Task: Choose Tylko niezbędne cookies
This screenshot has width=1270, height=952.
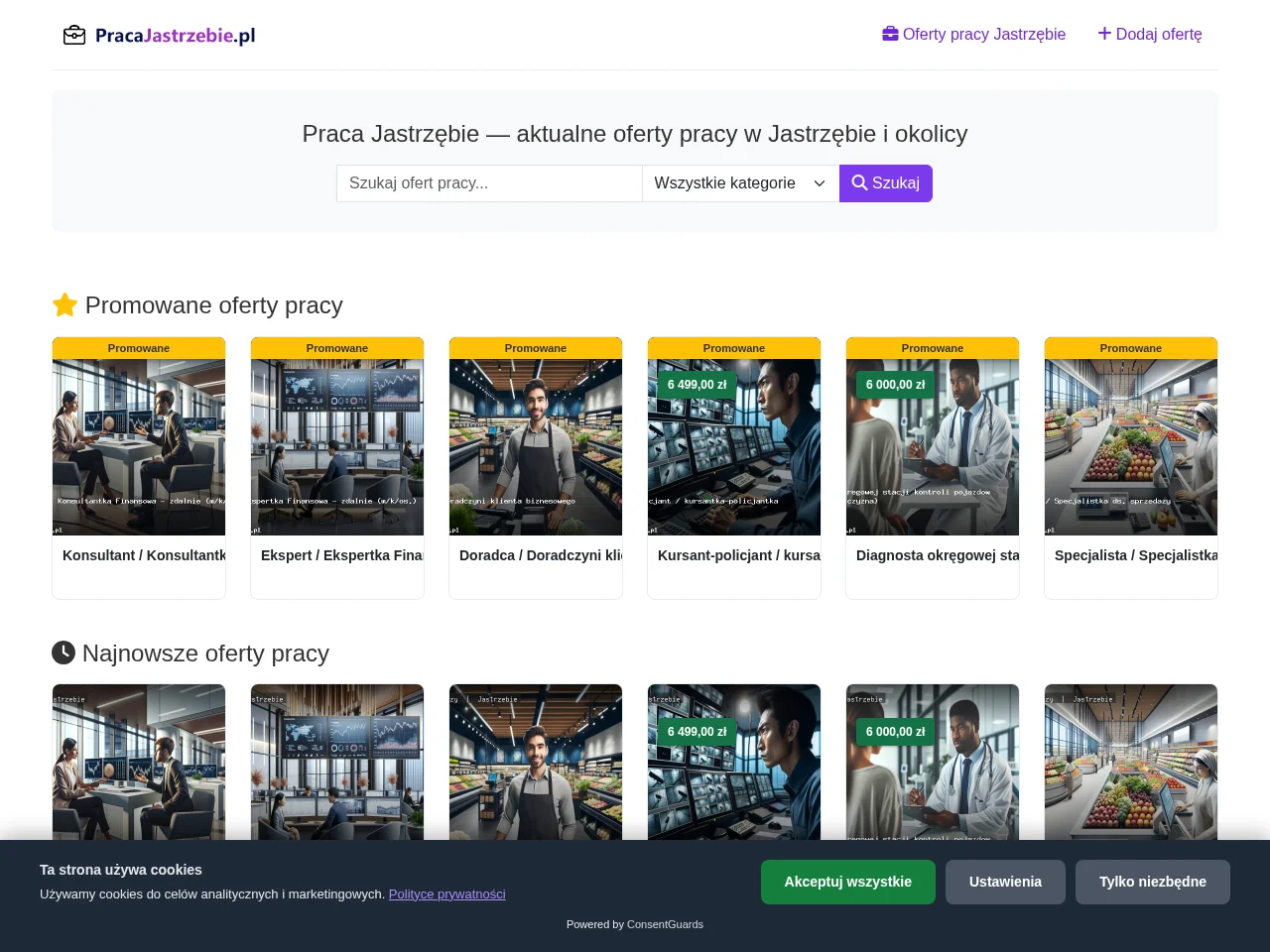Action: coord(1153,882)
